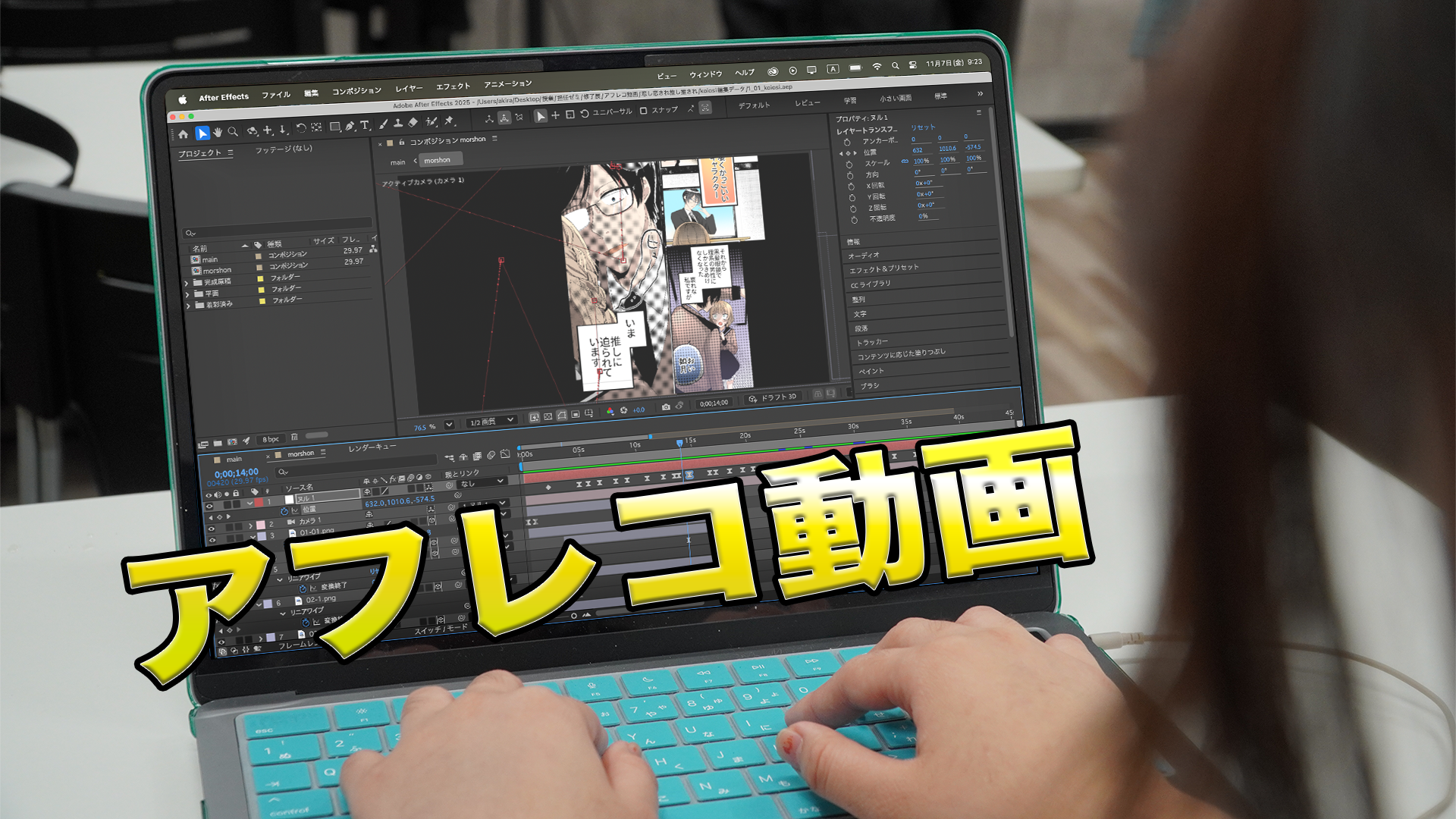
Task: Choose the Pen tool
Action: point(350,126)
